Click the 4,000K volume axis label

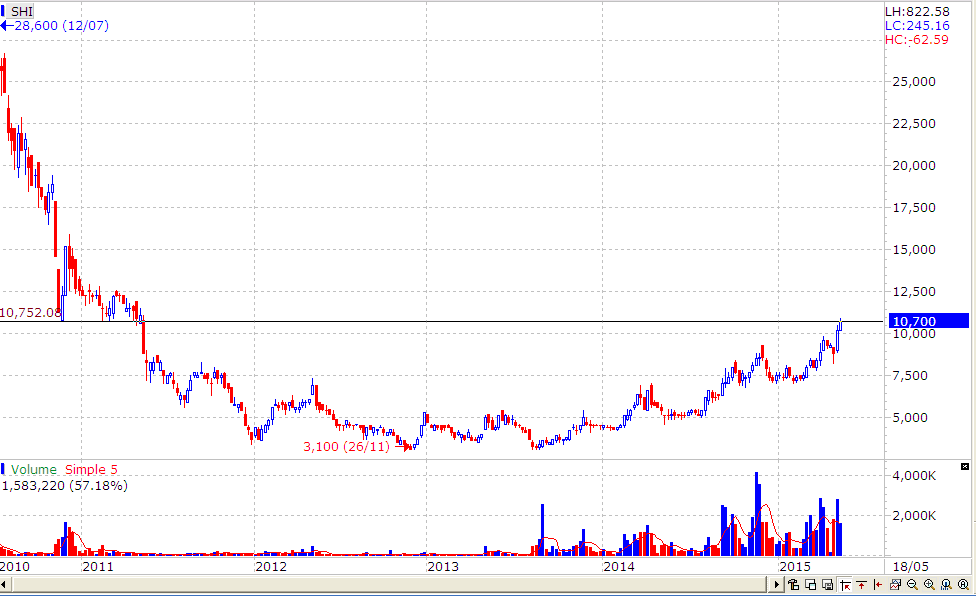(914, 476)
